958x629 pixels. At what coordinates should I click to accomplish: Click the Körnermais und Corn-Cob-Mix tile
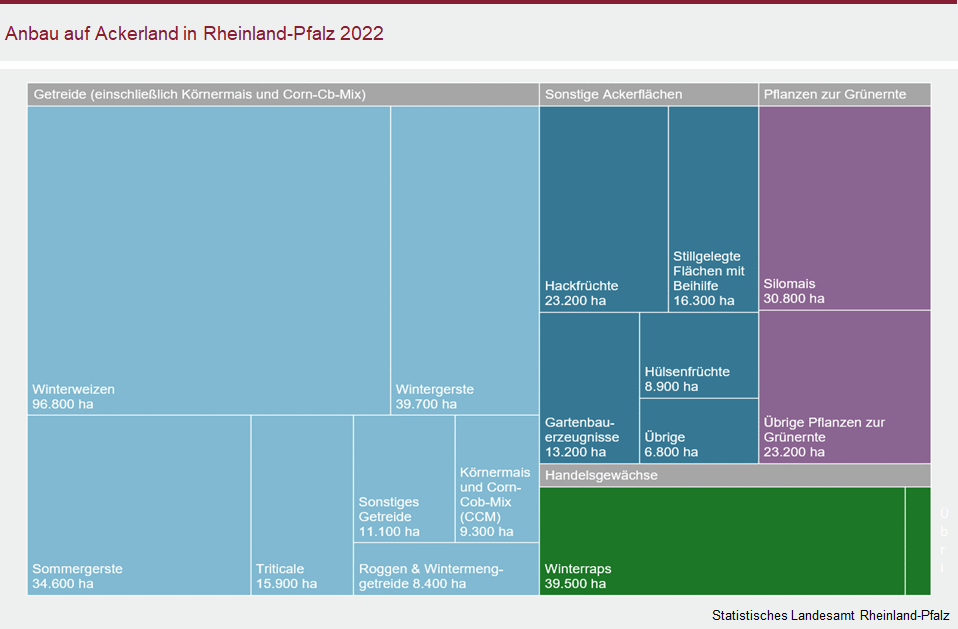(x=497, y=479)
